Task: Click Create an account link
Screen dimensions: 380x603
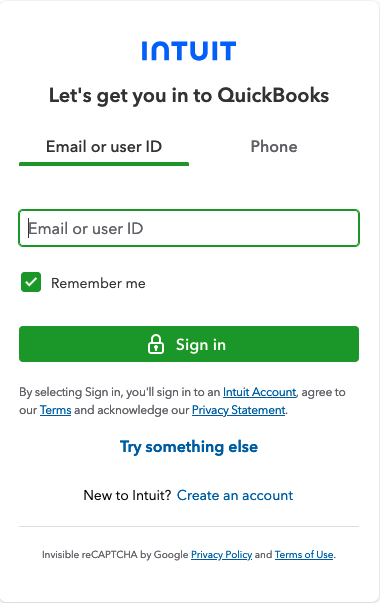Action: pos(235,495)
